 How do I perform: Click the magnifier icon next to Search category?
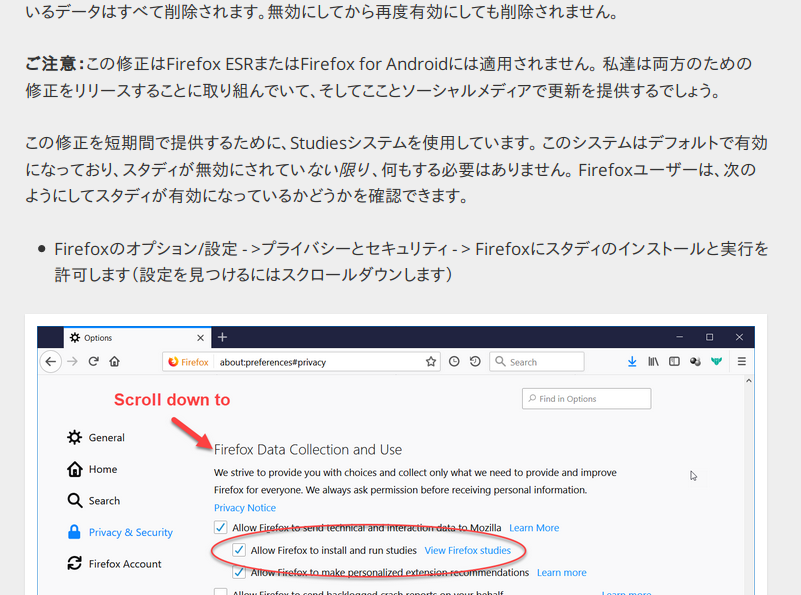click(x=75, y=501)
